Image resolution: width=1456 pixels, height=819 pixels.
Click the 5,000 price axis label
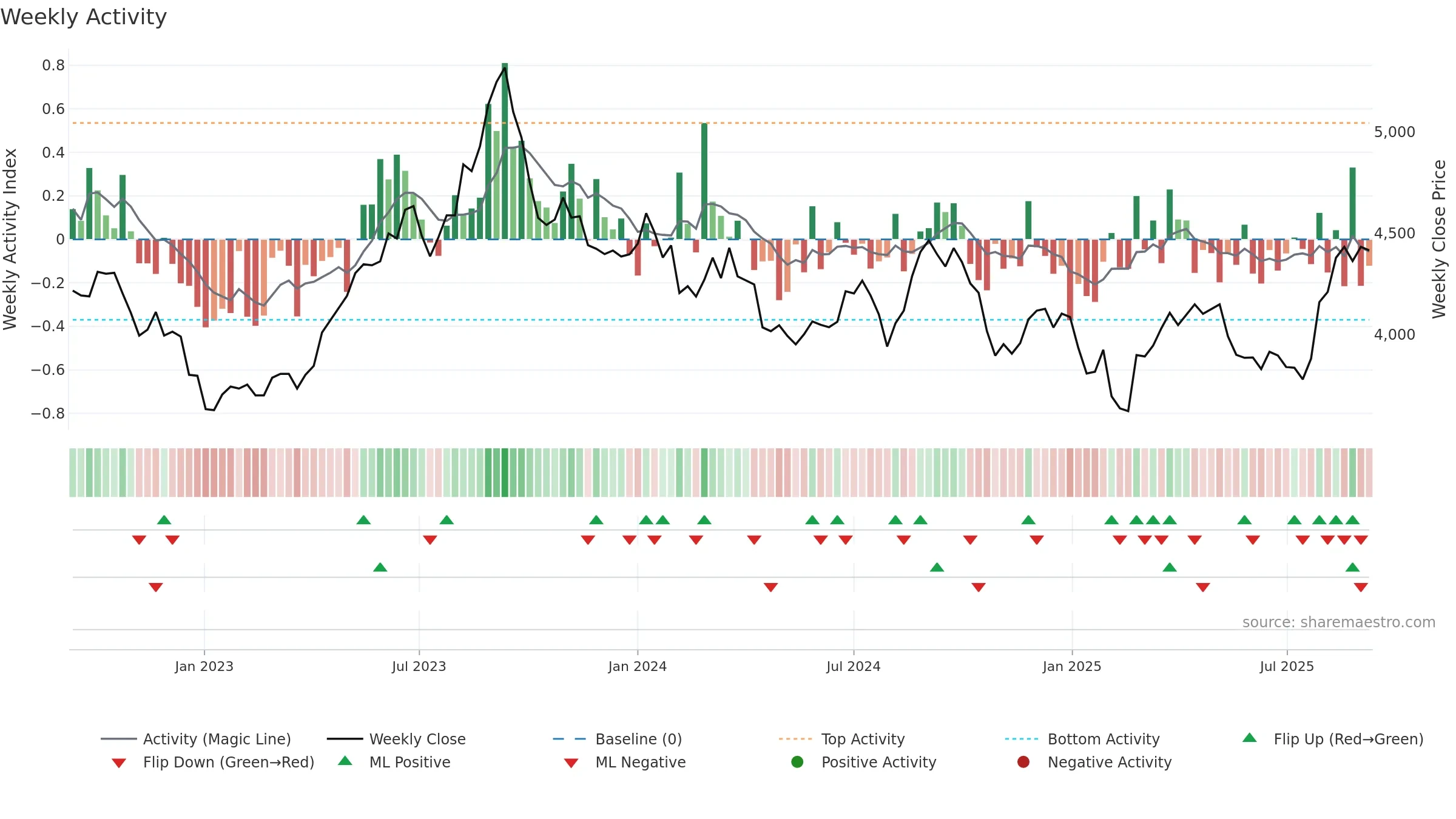click(x=1395, y=132)
